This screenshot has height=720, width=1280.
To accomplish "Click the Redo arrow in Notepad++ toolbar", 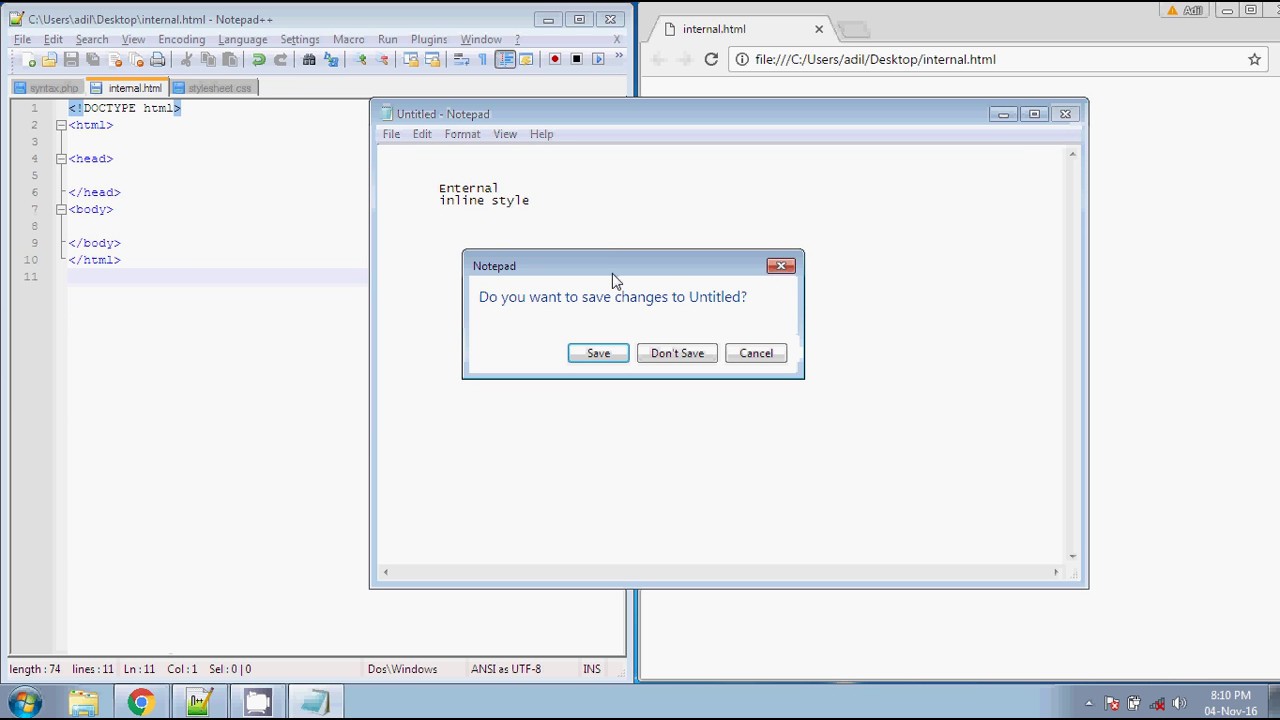I will [281, 60].
